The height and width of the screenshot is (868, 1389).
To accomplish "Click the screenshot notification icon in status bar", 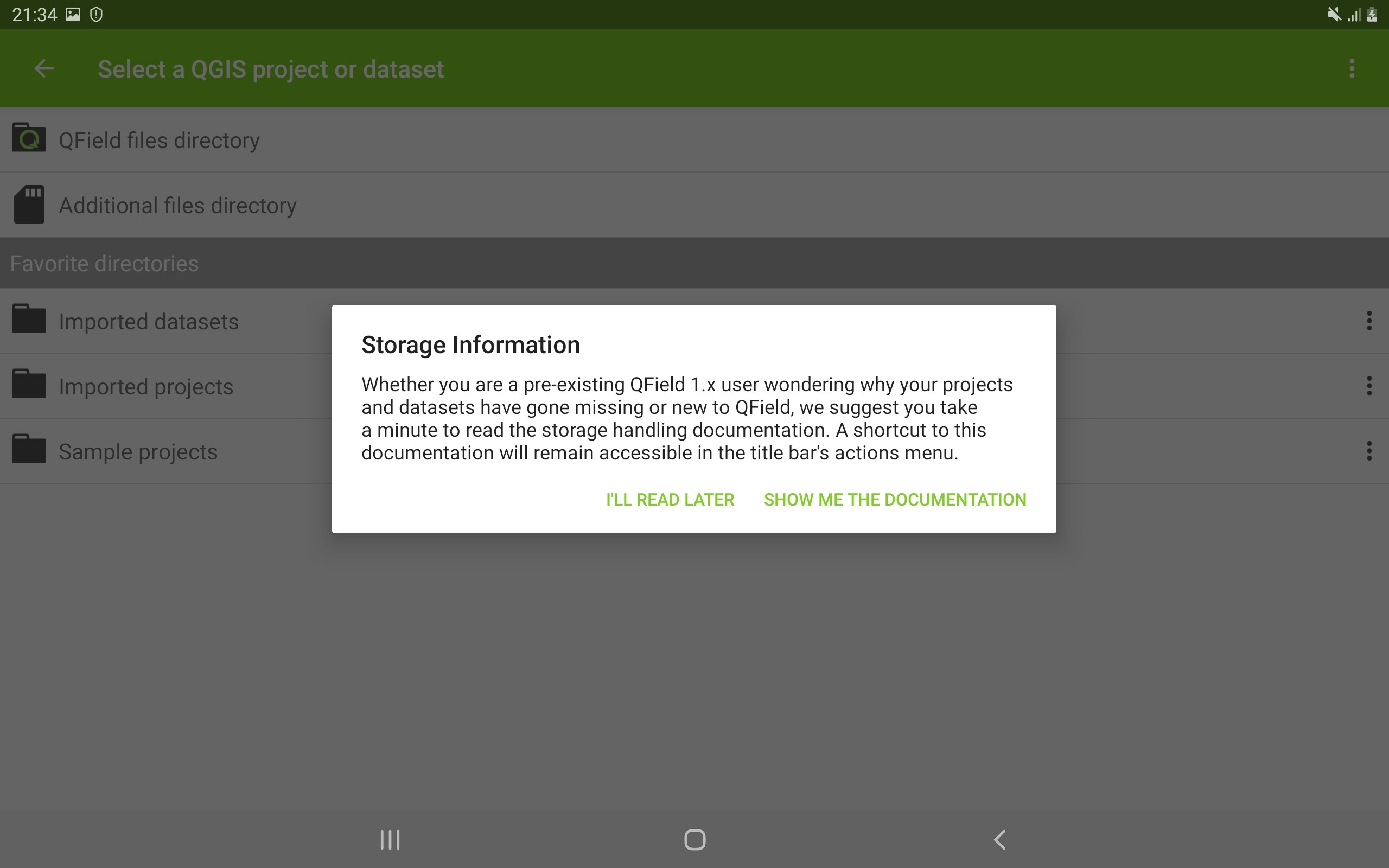I will (x=73, y=14).
